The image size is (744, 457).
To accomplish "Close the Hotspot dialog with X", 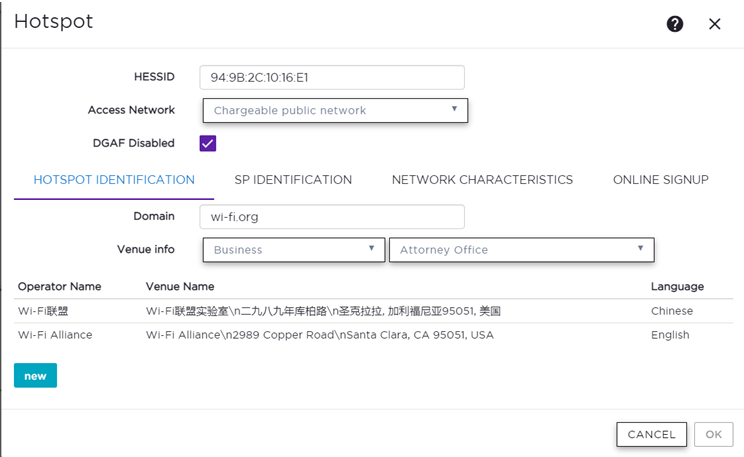I will click(714, 24).
